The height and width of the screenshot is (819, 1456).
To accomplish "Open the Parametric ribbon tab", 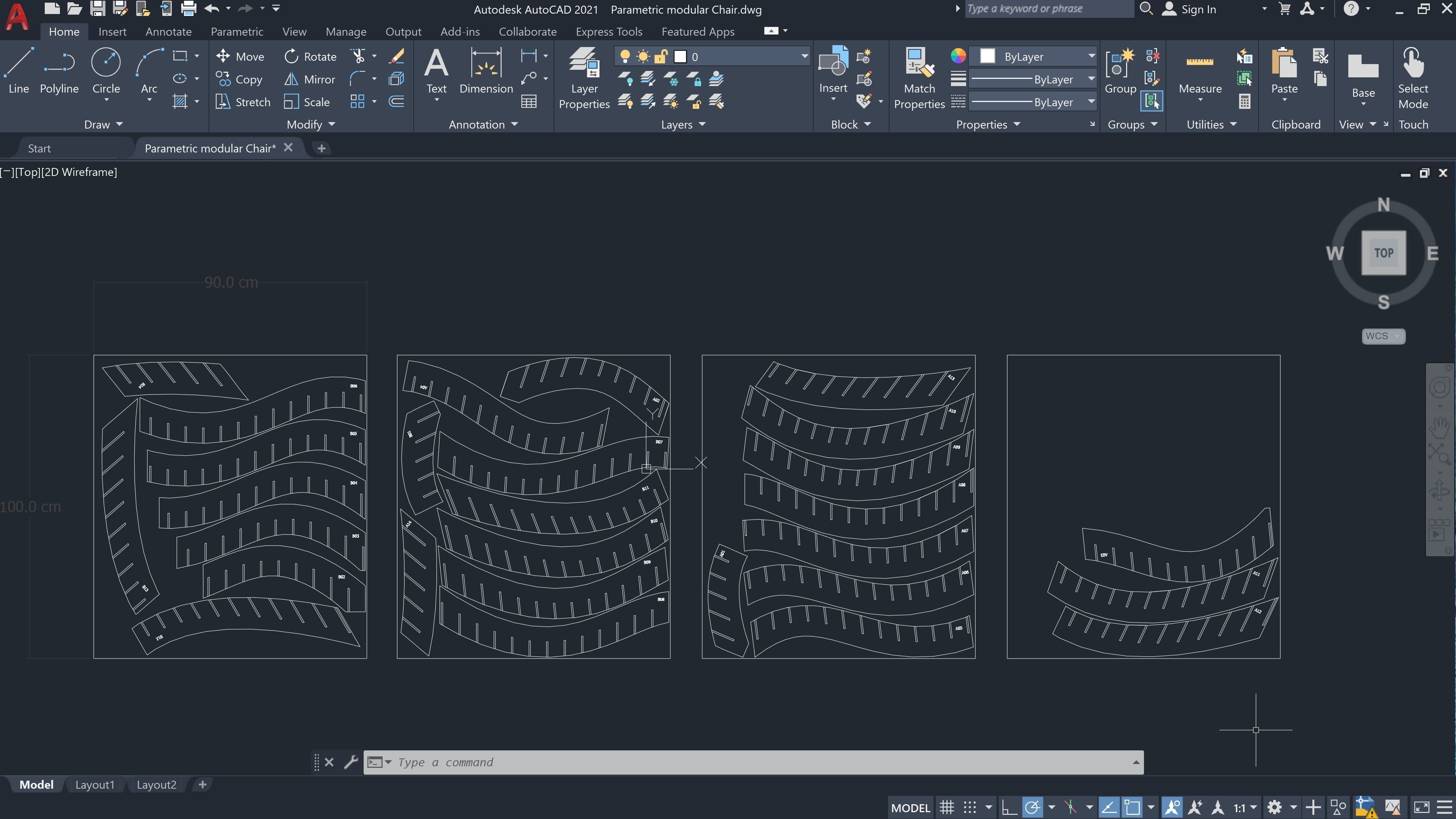I will (x=237, y=31).
